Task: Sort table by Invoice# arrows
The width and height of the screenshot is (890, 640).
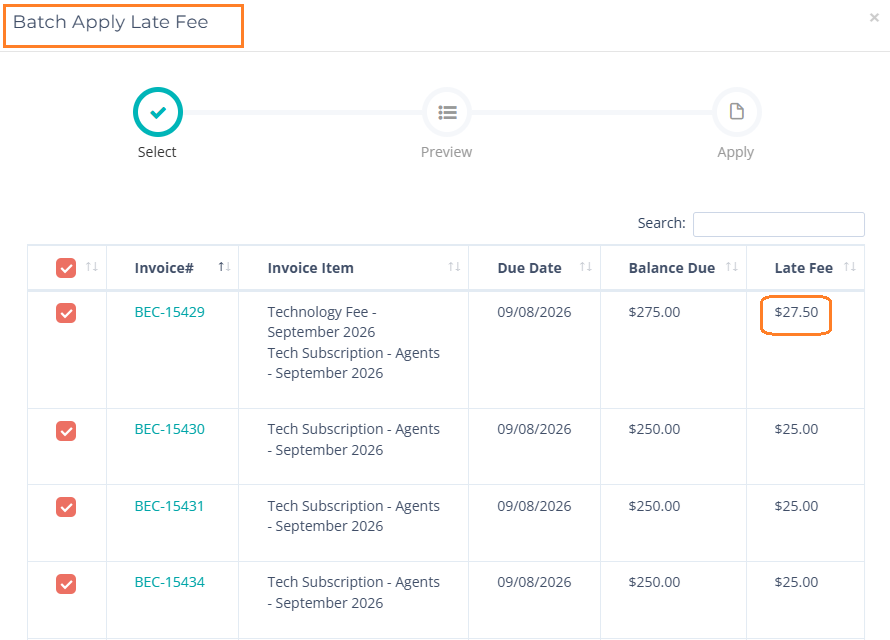Action: [224, 267]
